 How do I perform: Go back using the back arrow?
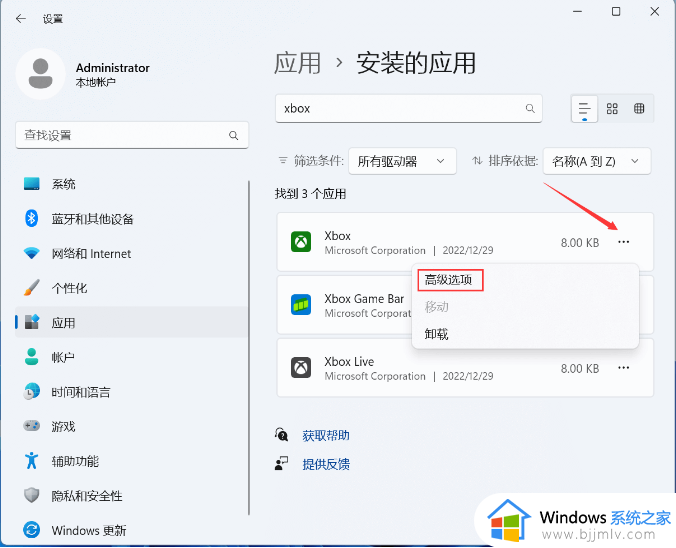(x=21, y=19)
